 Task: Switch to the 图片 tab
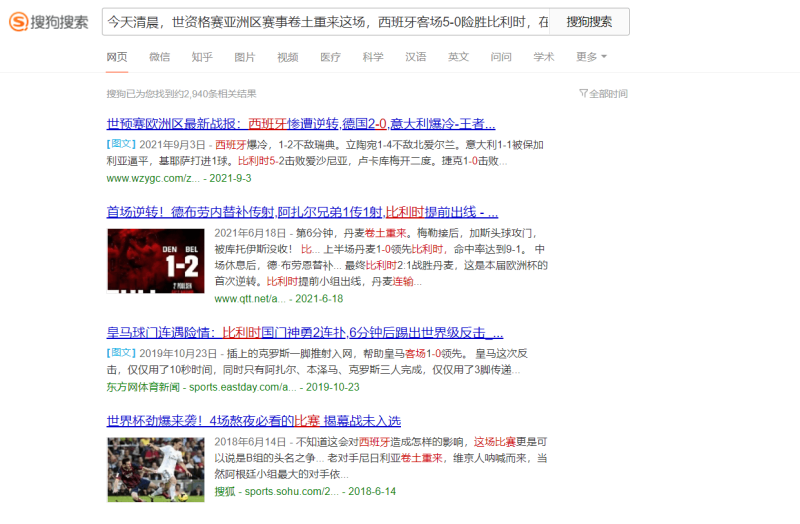click(x=244, y=57)
